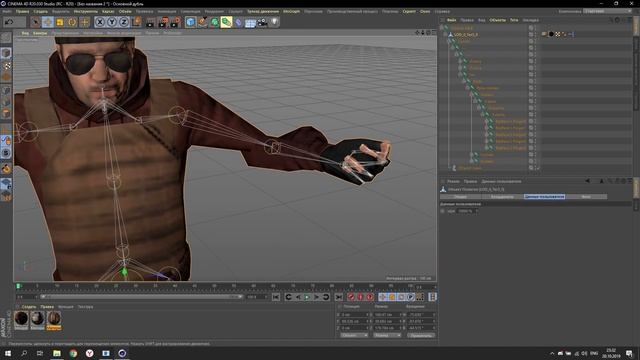
Task: Edit the X position input field
Action: click(x=355, y=315)
